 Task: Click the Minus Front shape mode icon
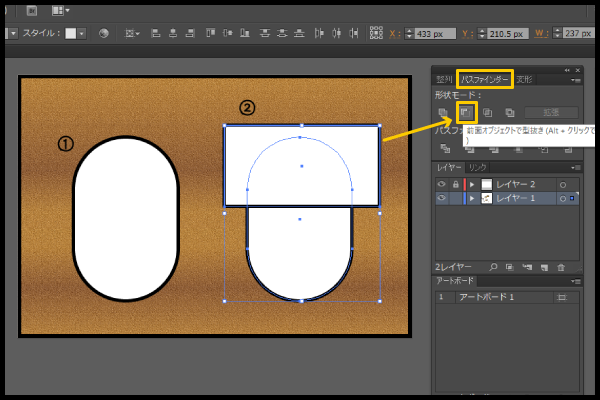[465, 112]
